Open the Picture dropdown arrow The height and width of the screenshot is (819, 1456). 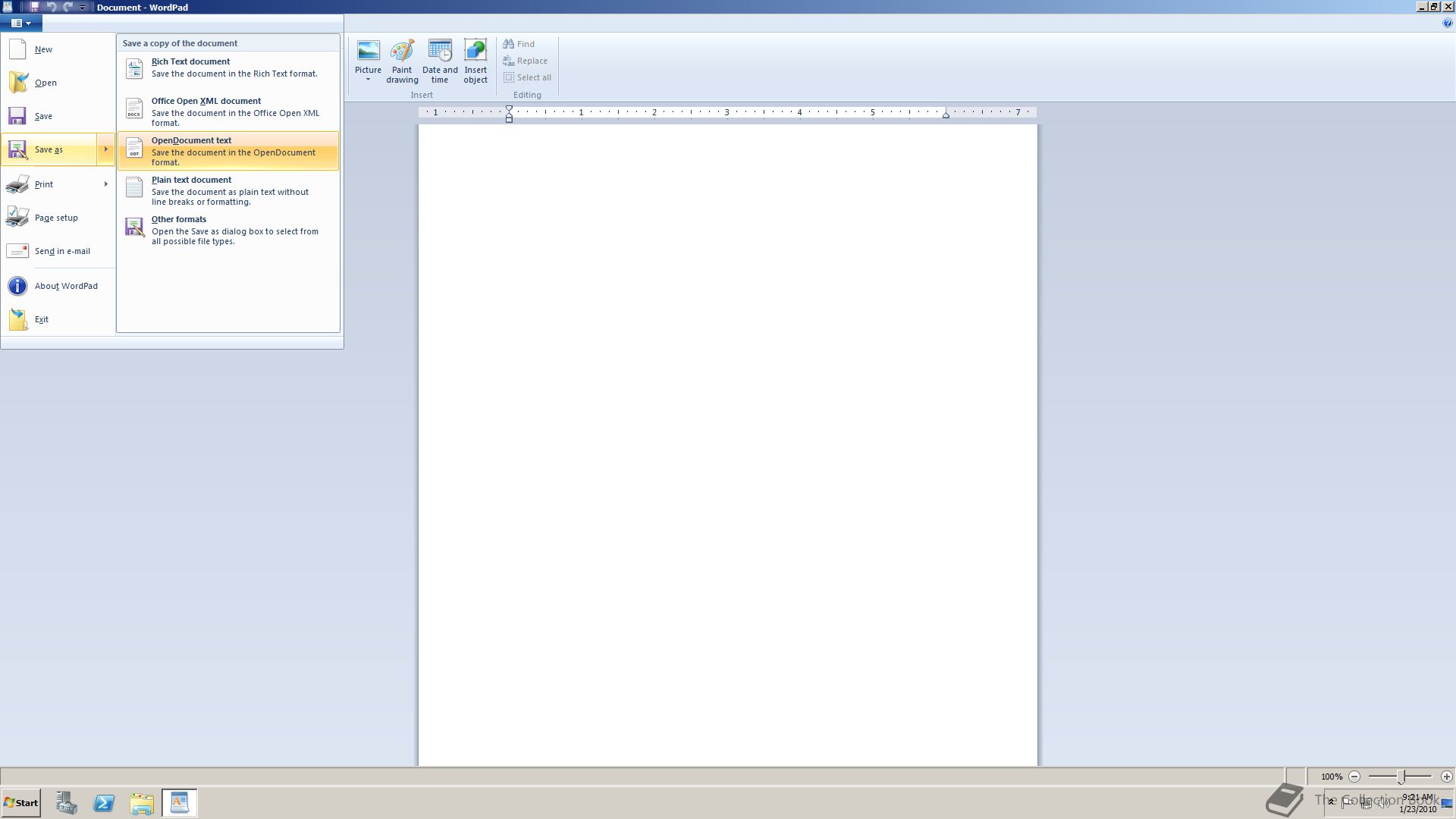369,80
